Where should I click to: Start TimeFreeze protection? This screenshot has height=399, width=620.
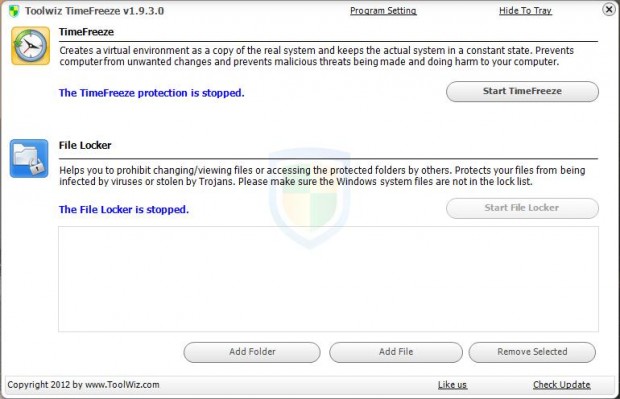tap(522, 91)
